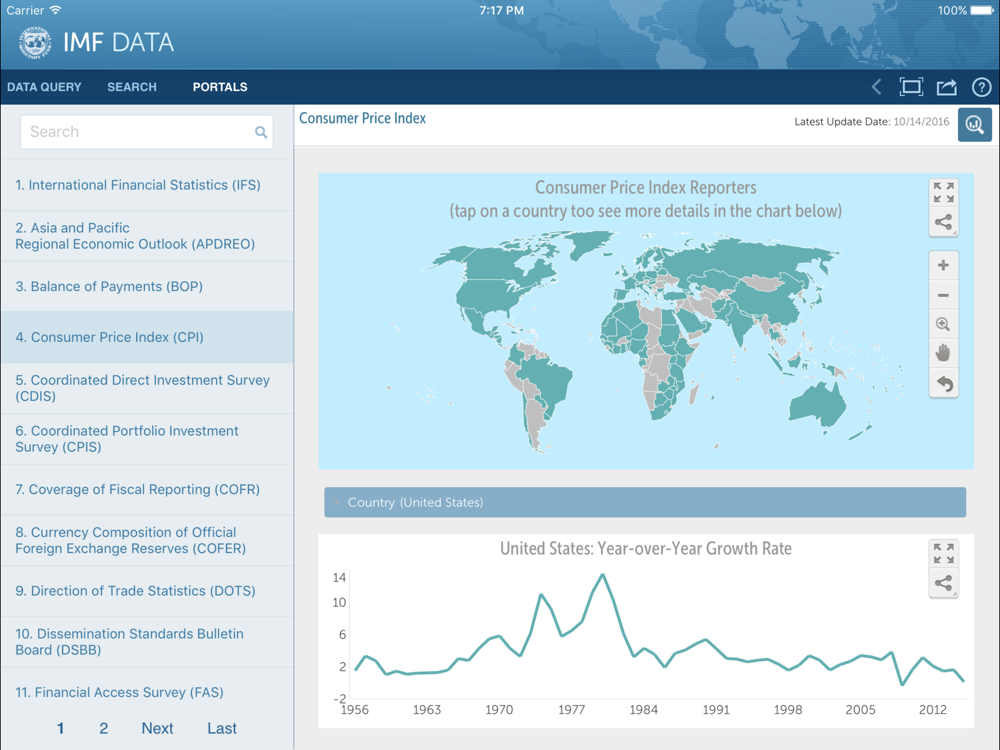Tap the IMF logo emblem
The width and height of the screenshot is (1000, 750).
coord(35,43)
